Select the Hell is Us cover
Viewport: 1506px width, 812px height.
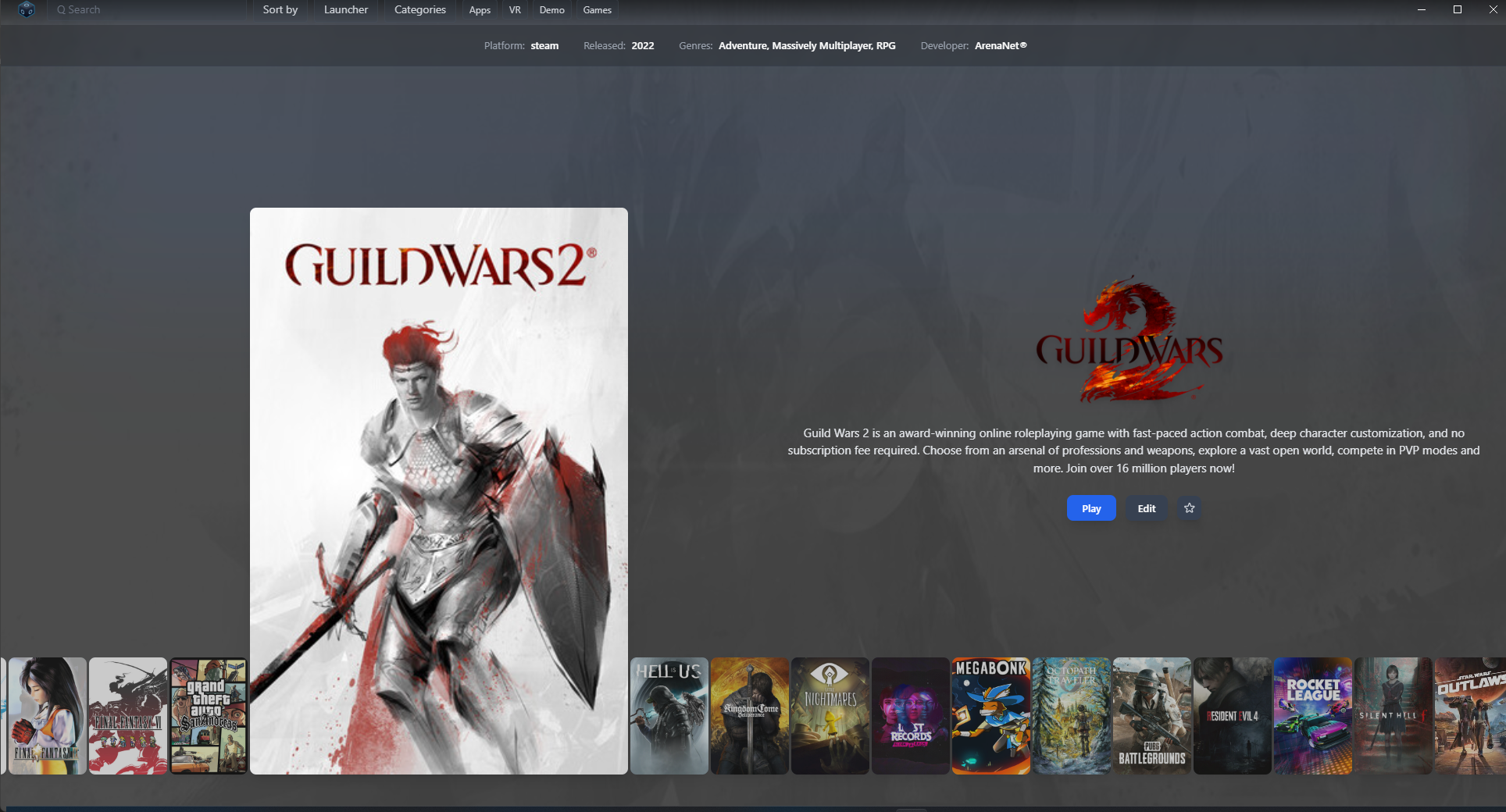669,716
